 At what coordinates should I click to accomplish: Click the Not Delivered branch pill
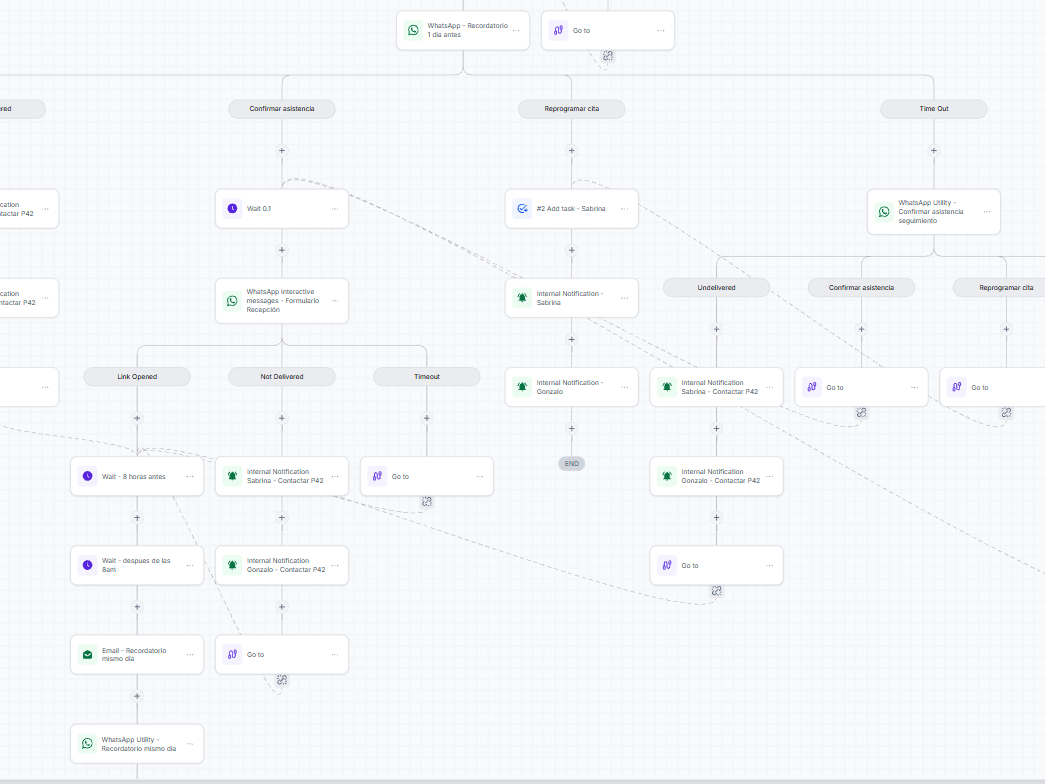tap(282, 377)
